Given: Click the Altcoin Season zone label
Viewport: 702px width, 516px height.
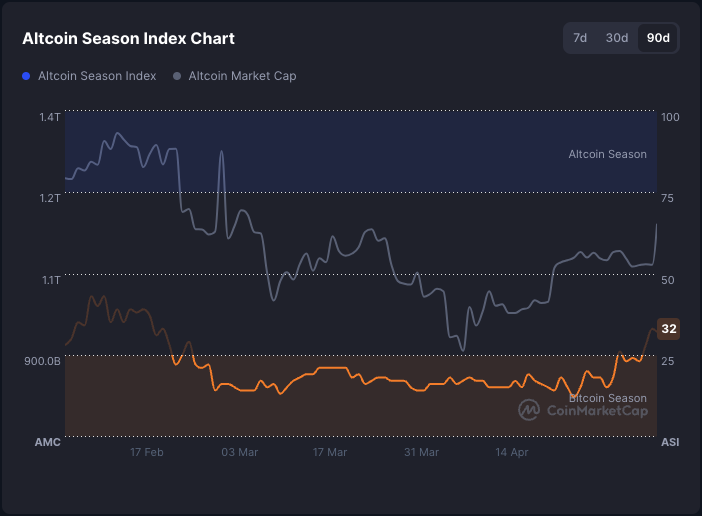Looking at the screenshot, I should click(x=607, y=154).
